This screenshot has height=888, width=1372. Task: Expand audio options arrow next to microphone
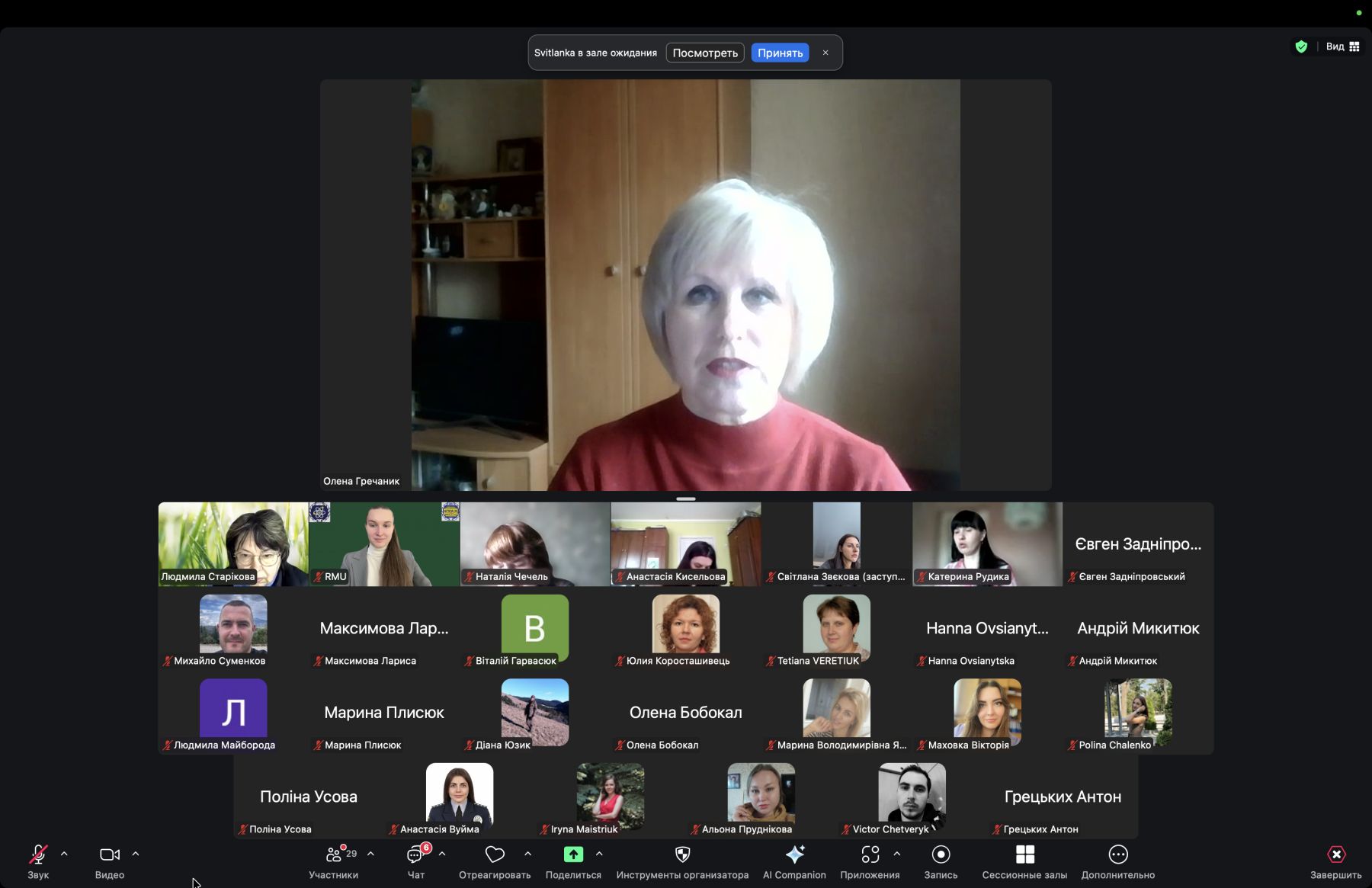pyautogui.click(x=64, y=854)
